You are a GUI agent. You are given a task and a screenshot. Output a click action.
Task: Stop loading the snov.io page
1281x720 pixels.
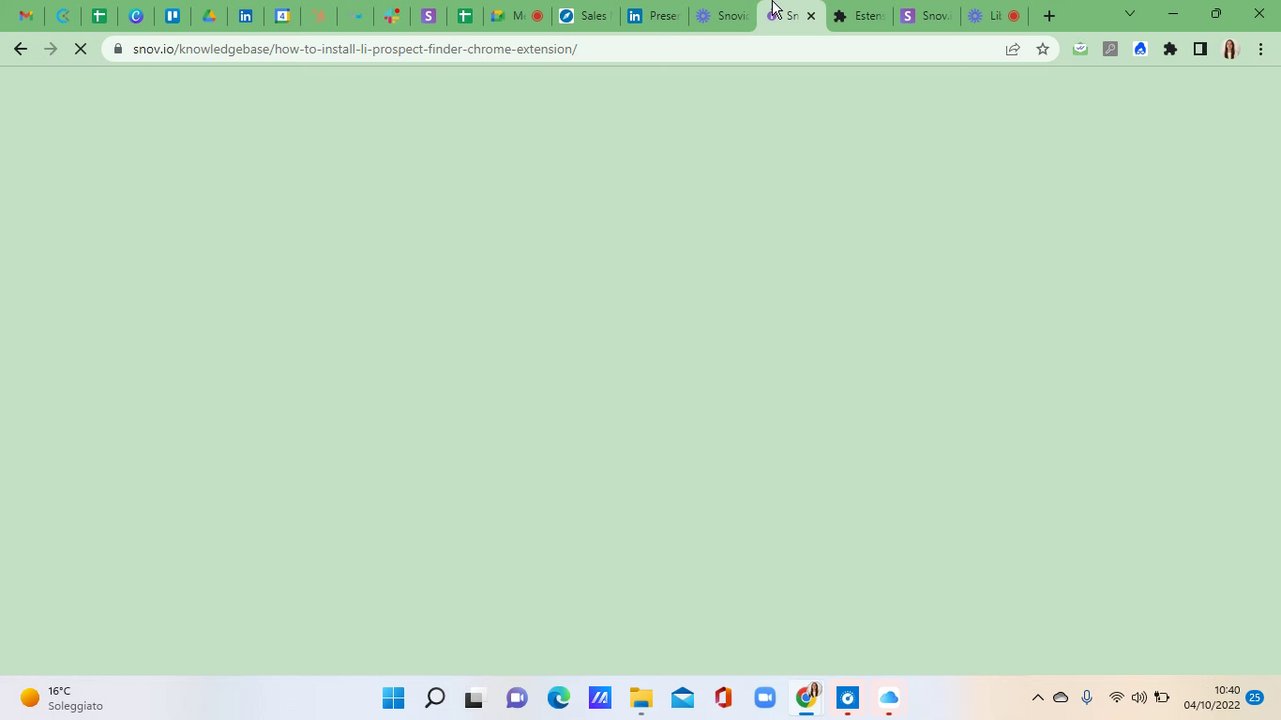81,48
